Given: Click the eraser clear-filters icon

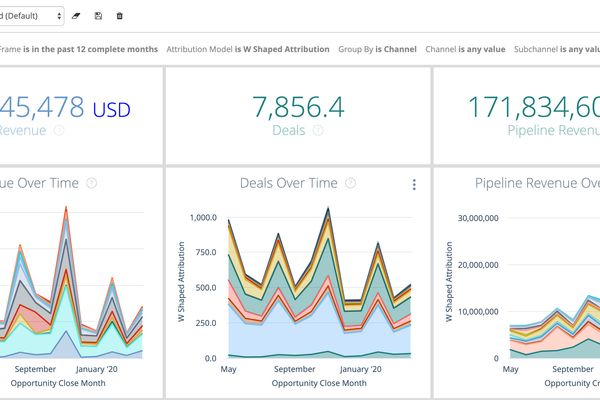Looking at the screenshot, I should coord(76,16).
